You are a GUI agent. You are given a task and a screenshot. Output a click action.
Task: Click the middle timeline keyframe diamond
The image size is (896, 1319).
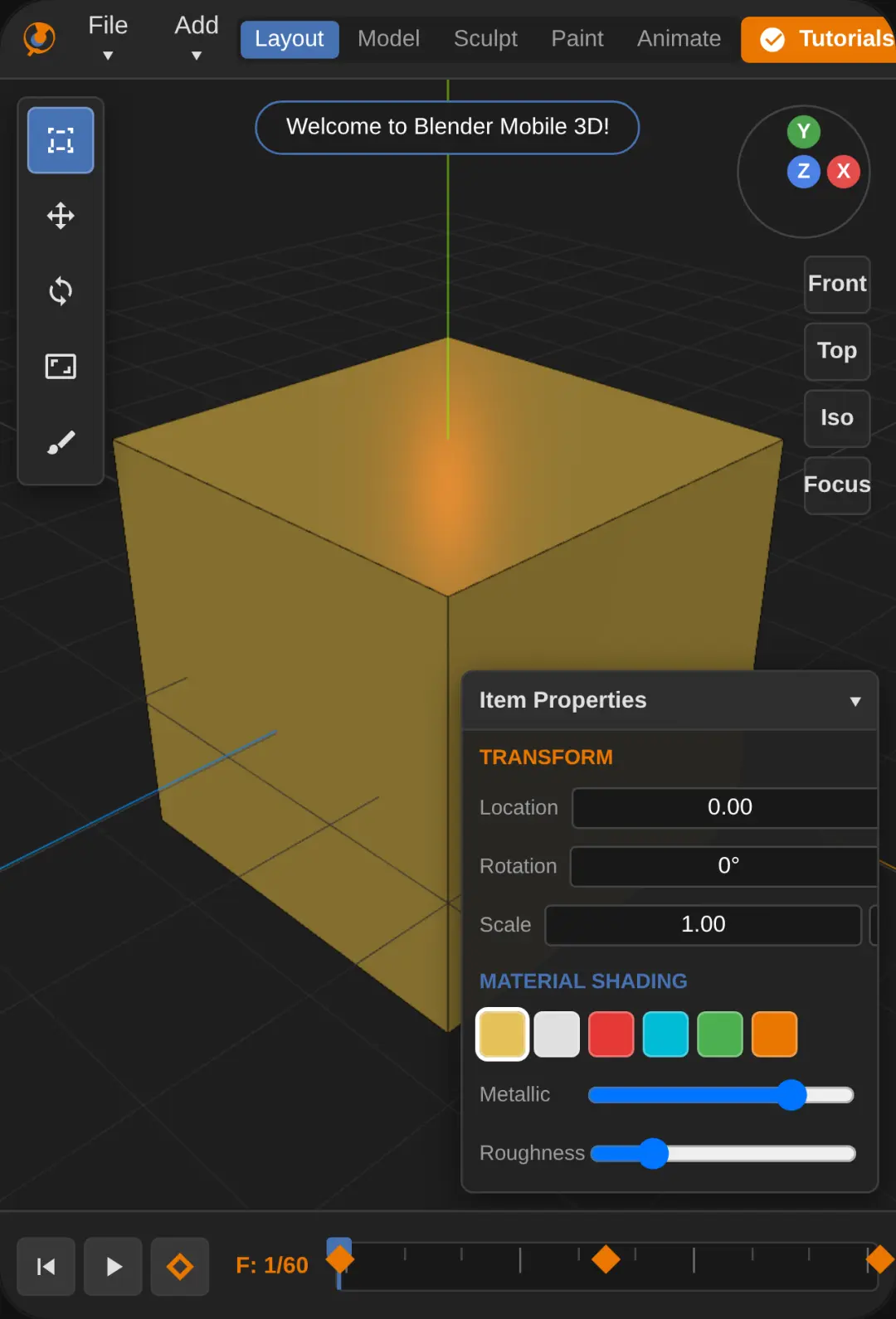(x=606, y=1259)
